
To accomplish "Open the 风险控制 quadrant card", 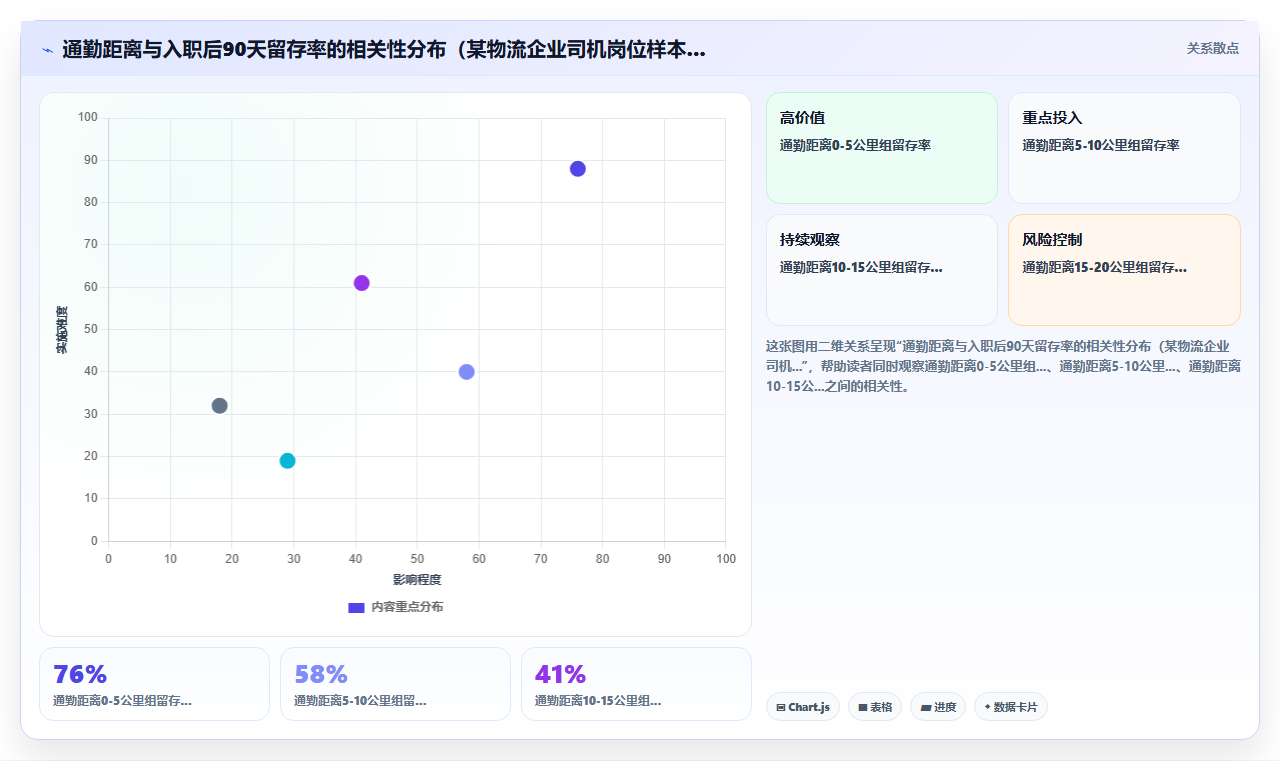I will point(1124,270).
